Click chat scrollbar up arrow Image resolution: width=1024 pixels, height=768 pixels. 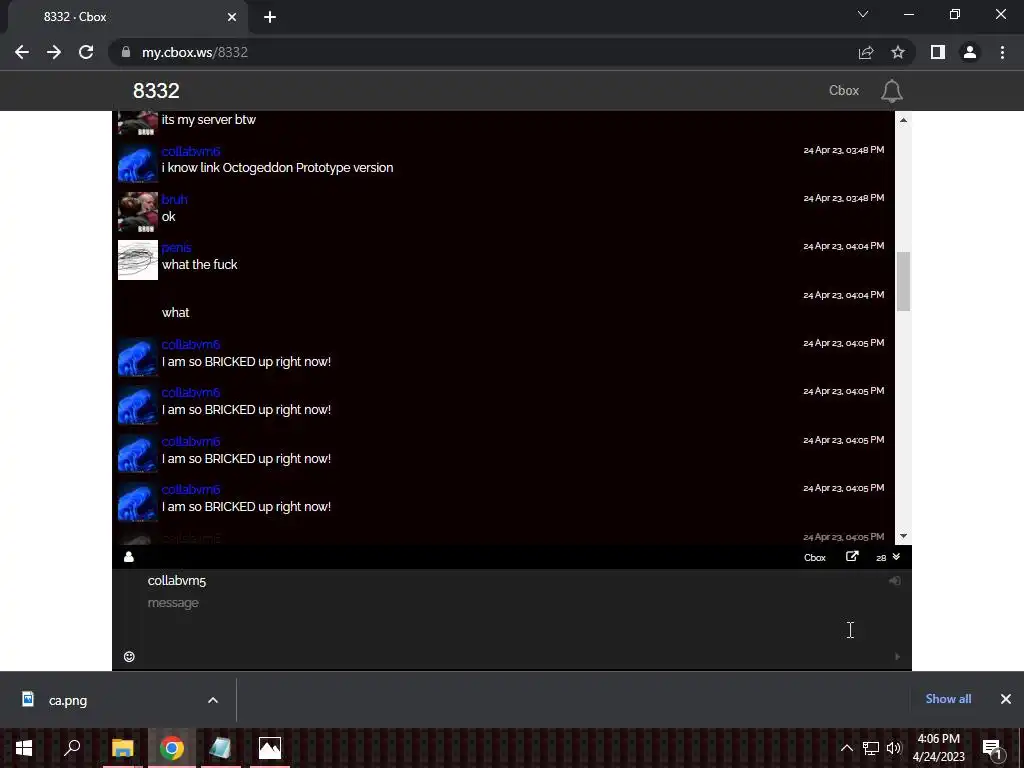[903, 120]
